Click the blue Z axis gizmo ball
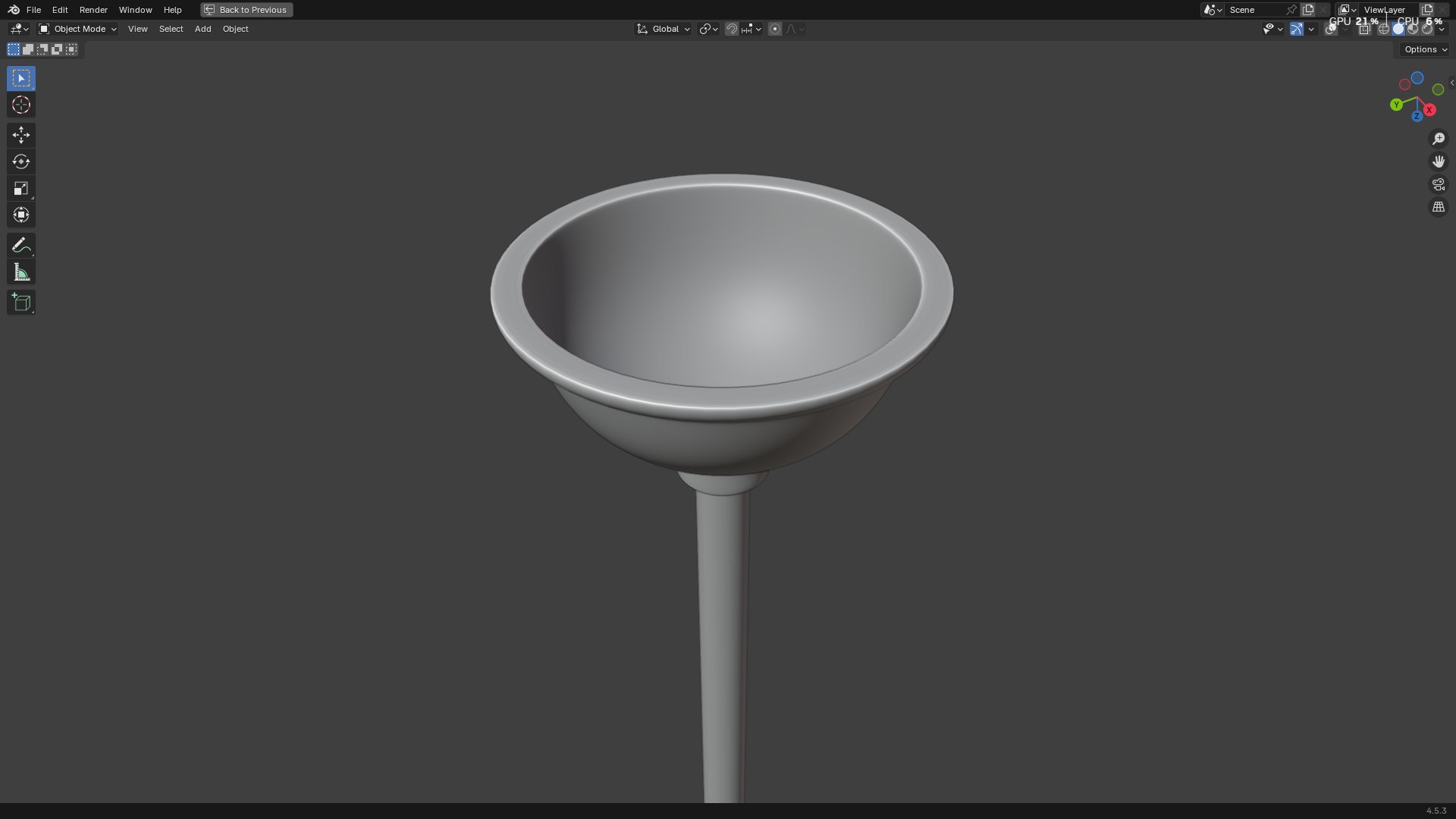 coord(1417,117)
